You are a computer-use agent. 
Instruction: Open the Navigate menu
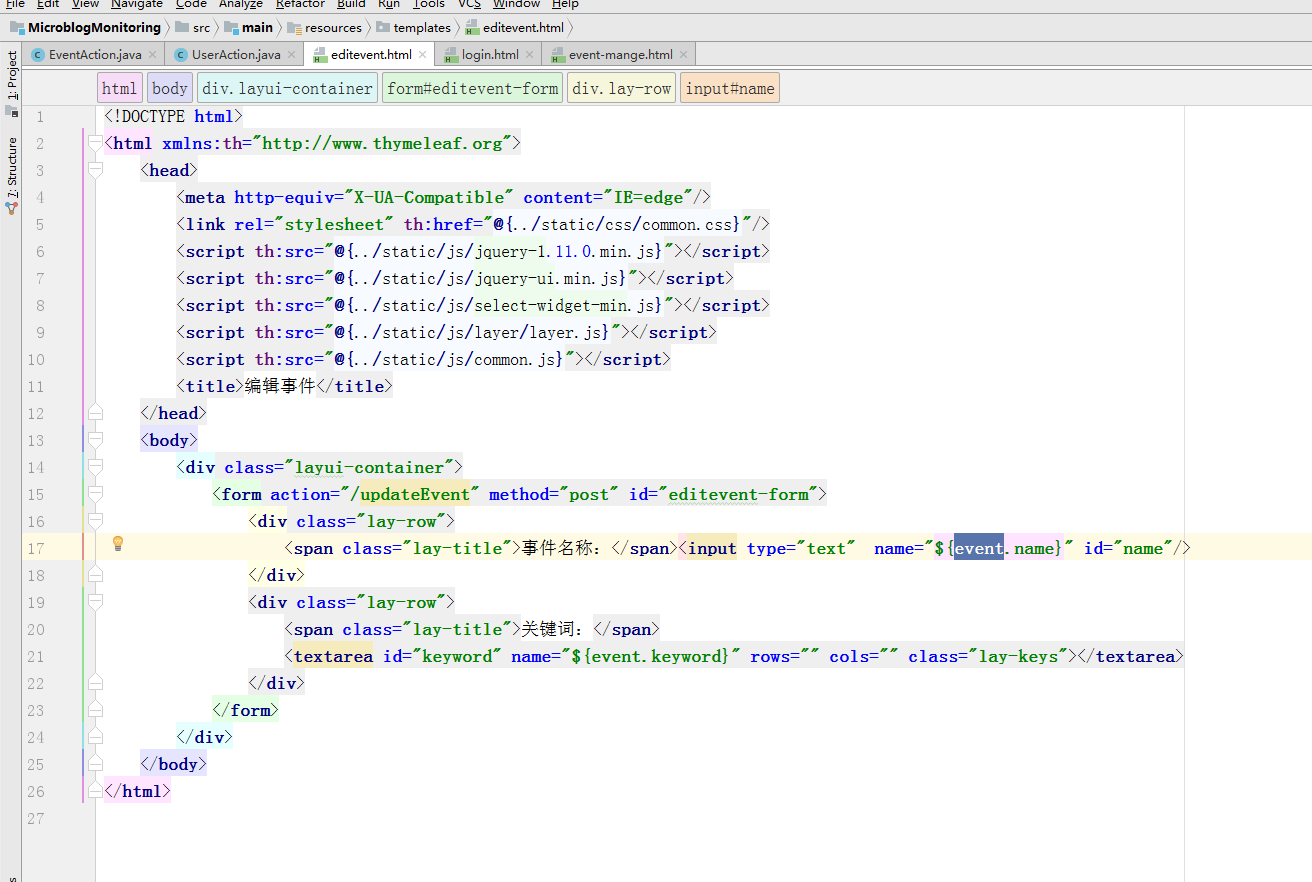tap(137, 4)
